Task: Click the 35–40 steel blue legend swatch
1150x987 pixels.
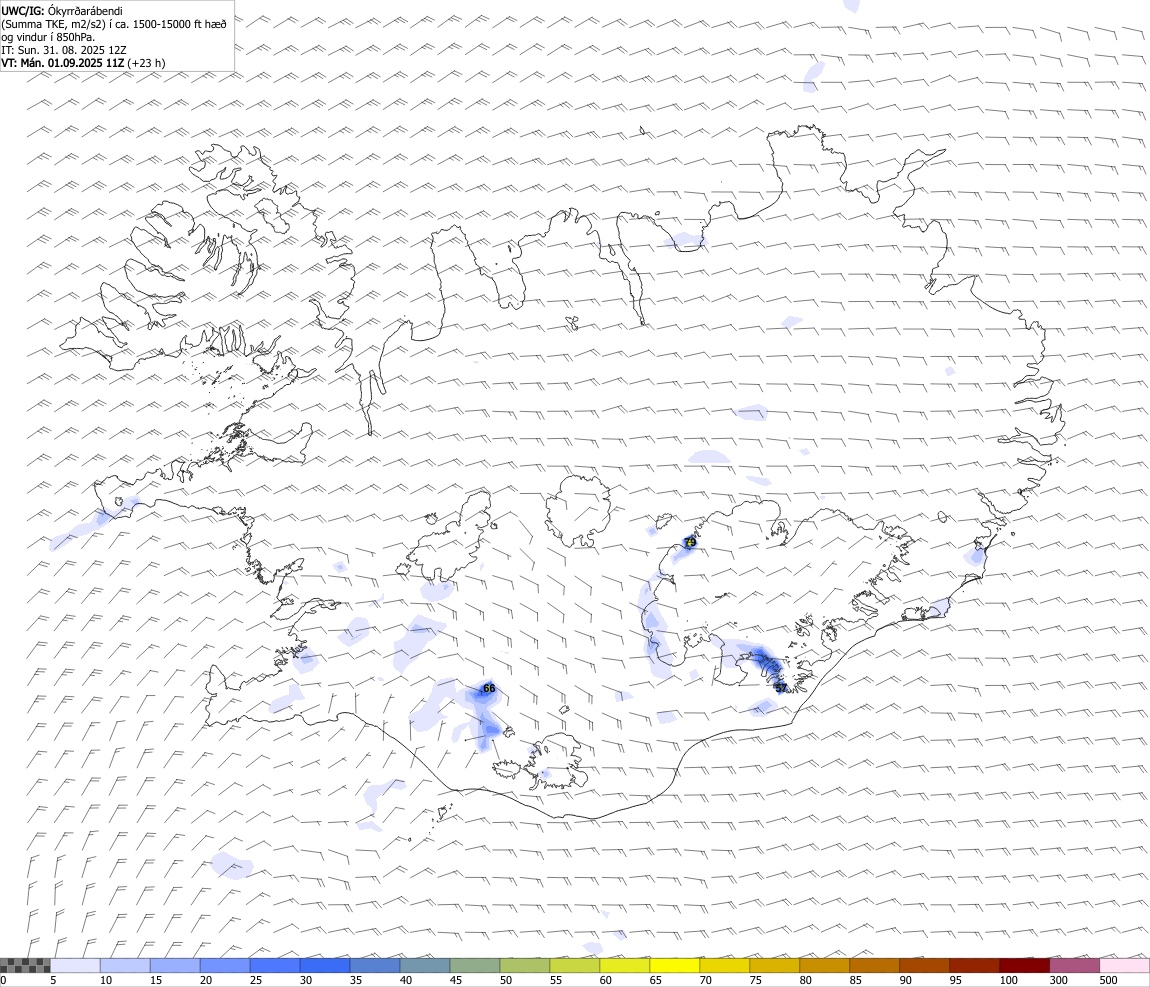Action: 375,966
